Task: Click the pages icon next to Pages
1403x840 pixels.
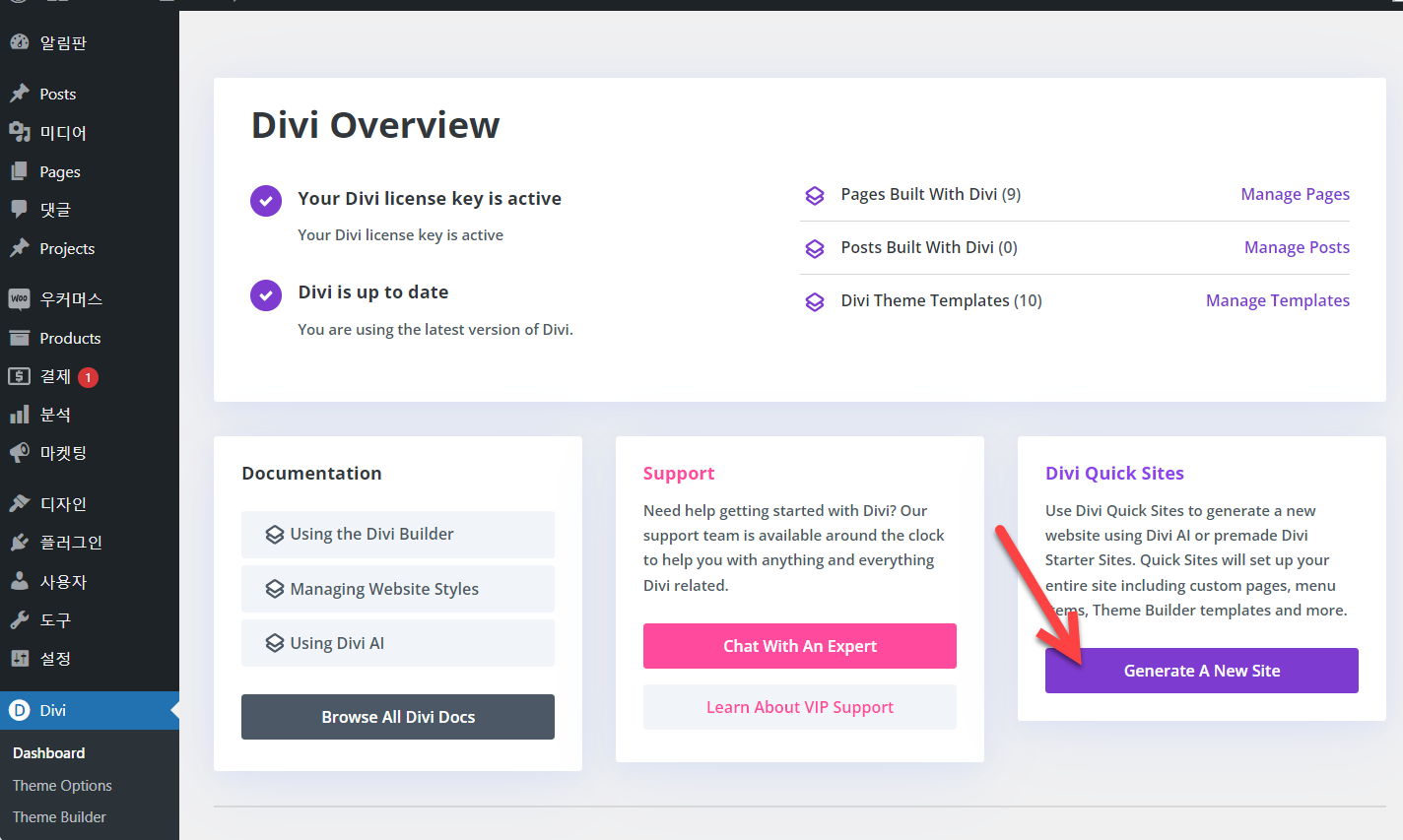Action: coord(20,171)
